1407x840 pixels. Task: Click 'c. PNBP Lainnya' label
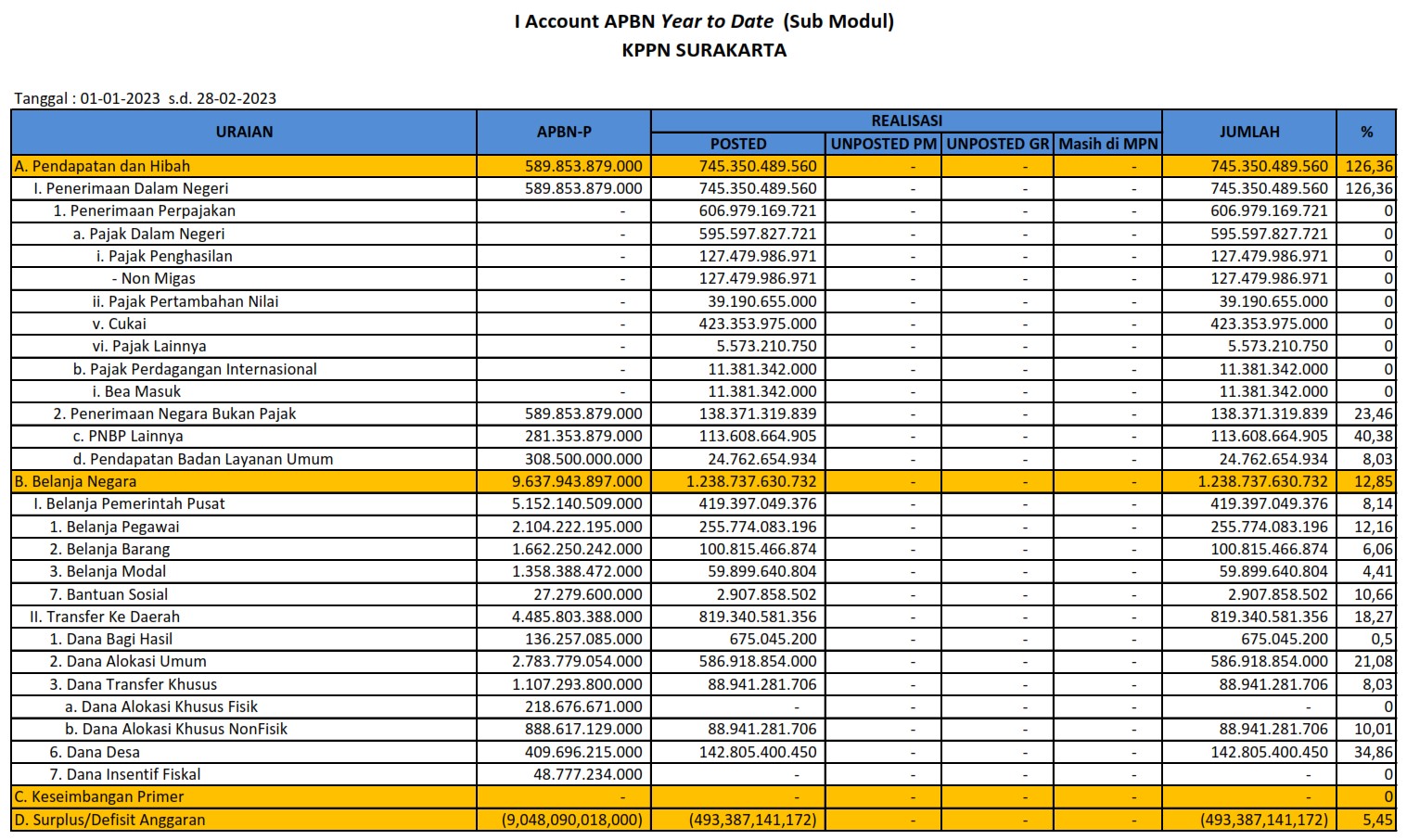tap(128, 436)
